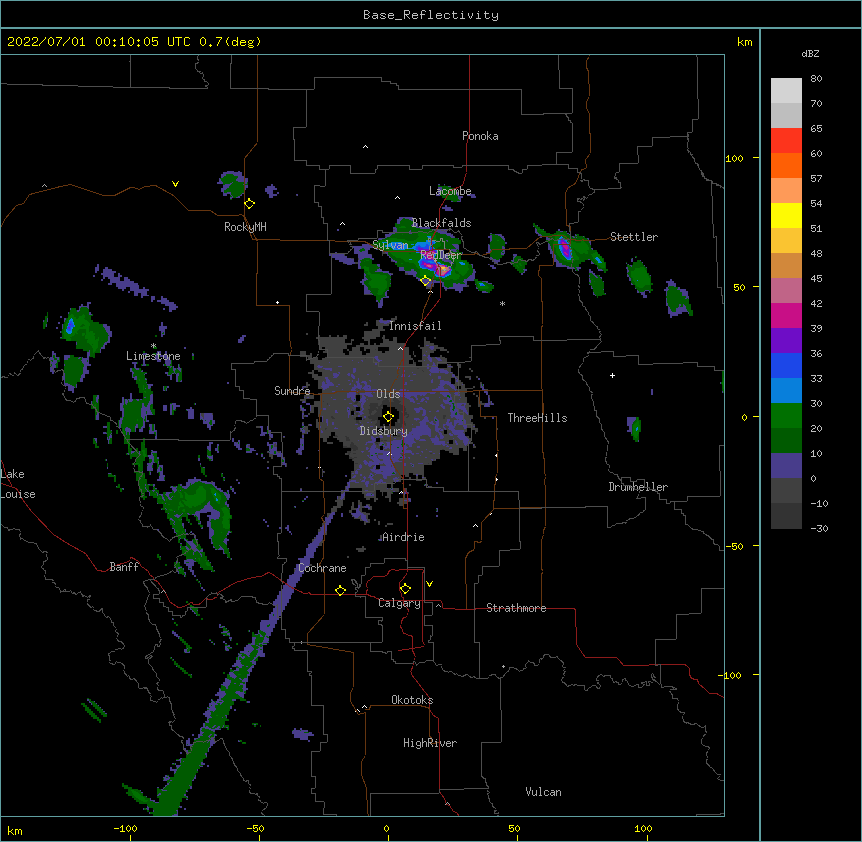Click the yellow diamond marker above Calgary label

(405, 589)
